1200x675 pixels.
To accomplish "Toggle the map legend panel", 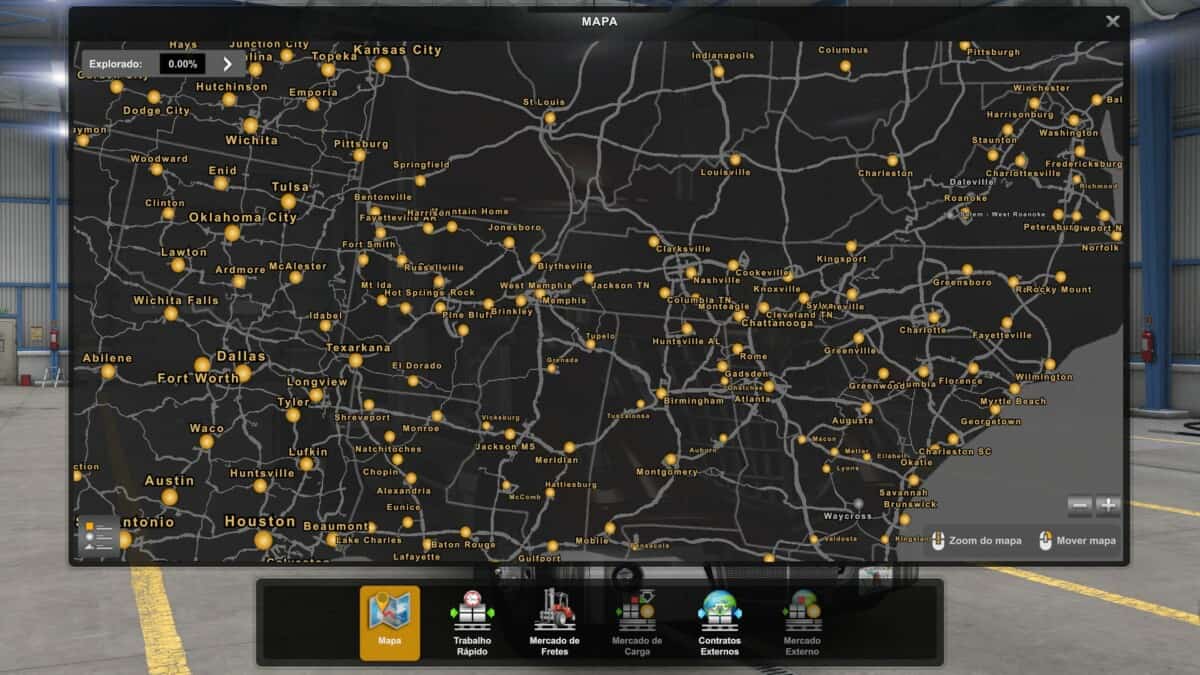I will (98, 534).
